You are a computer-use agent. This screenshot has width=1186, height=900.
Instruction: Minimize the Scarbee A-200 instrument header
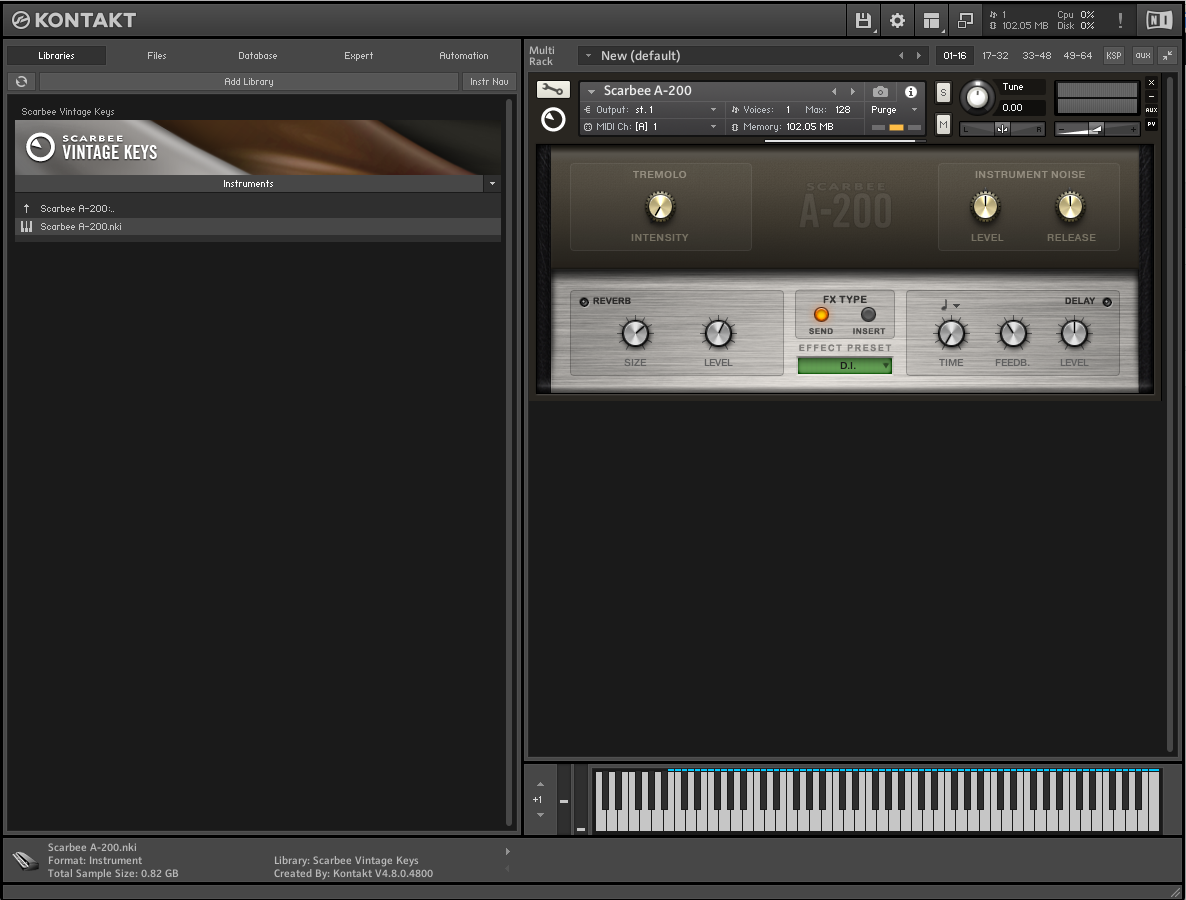click(1151, 97)
